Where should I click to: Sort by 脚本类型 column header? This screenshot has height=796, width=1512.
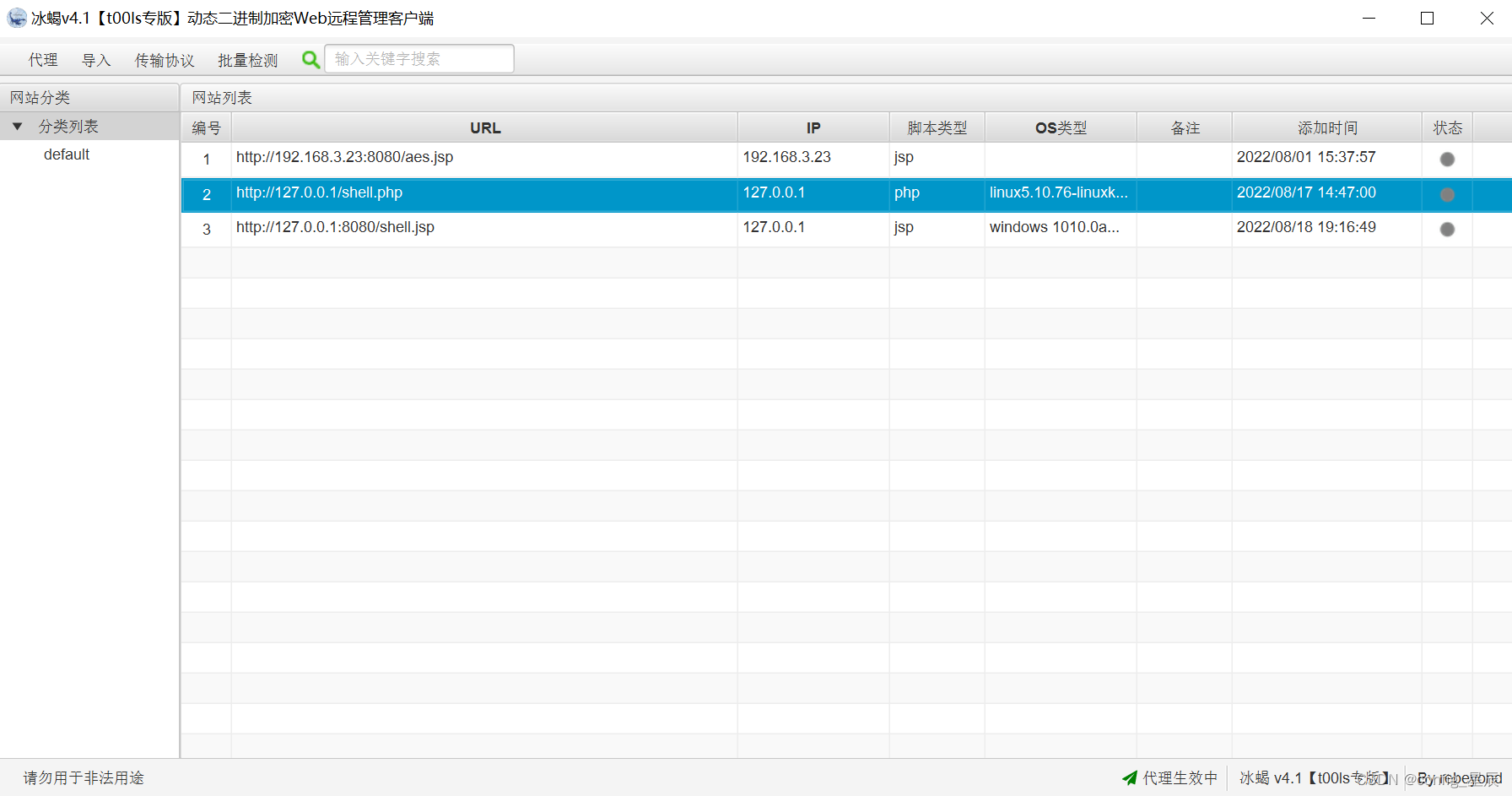(937, 127)
